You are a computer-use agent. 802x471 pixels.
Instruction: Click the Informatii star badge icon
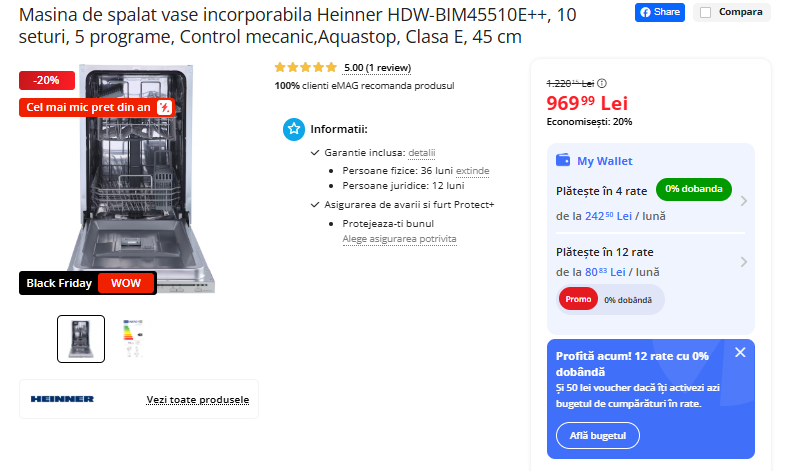coord(294,129)
